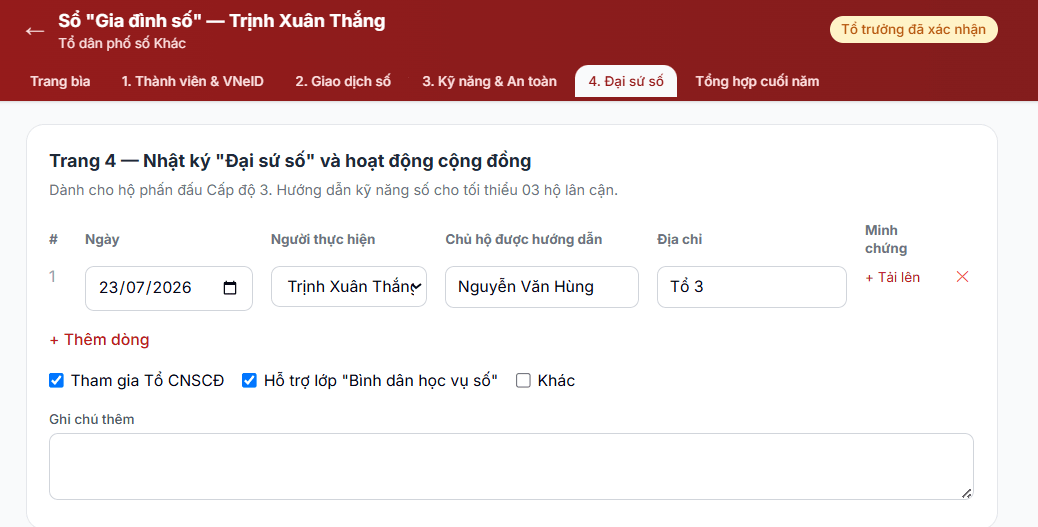Check the Khác checkbox

pyautogui.click(x=523, y=381)
